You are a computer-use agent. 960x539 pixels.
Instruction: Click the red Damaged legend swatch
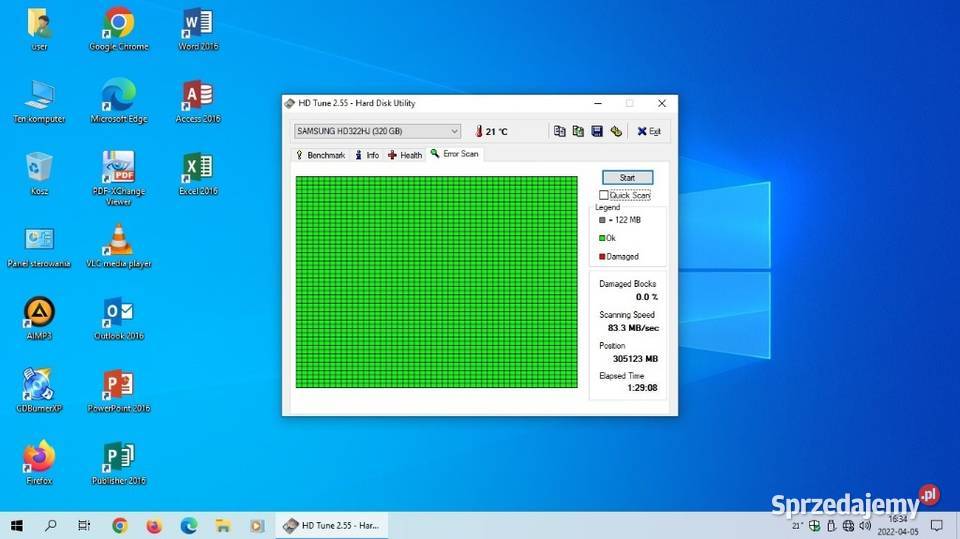[x=602, y=256]
